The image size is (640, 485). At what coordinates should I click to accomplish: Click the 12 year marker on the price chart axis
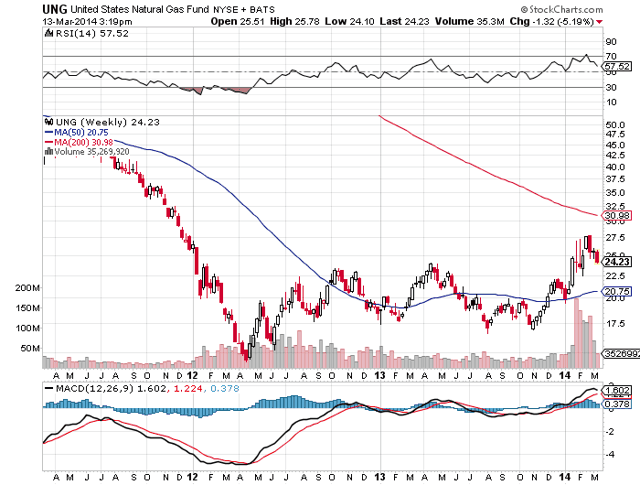click(193, 375)
